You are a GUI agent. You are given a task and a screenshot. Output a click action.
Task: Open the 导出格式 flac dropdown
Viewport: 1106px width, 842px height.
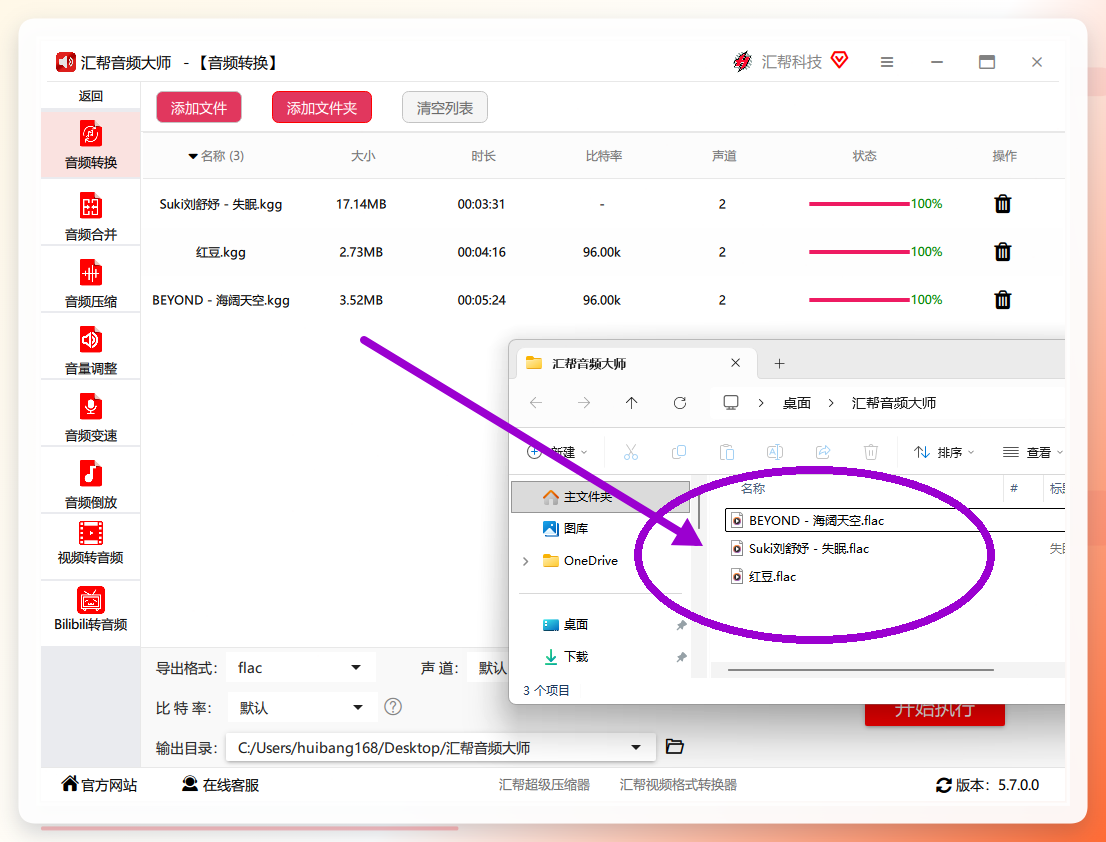(x=300, y=668)
